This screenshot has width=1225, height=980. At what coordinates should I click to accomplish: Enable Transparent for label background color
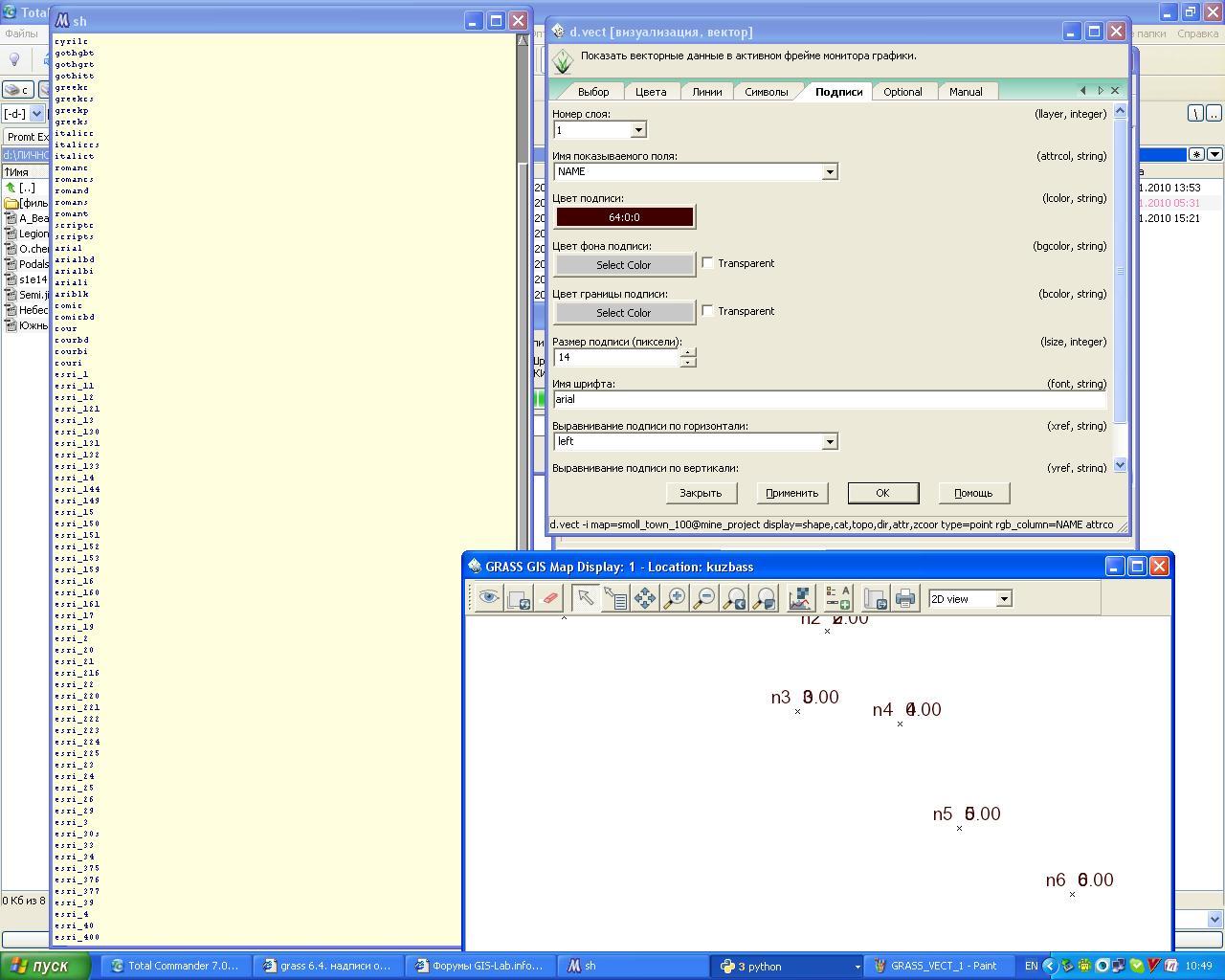708,263
